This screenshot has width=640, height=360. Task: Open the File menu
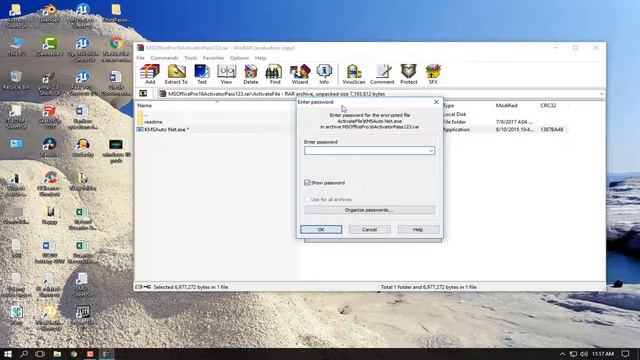(x=140, y=58)
